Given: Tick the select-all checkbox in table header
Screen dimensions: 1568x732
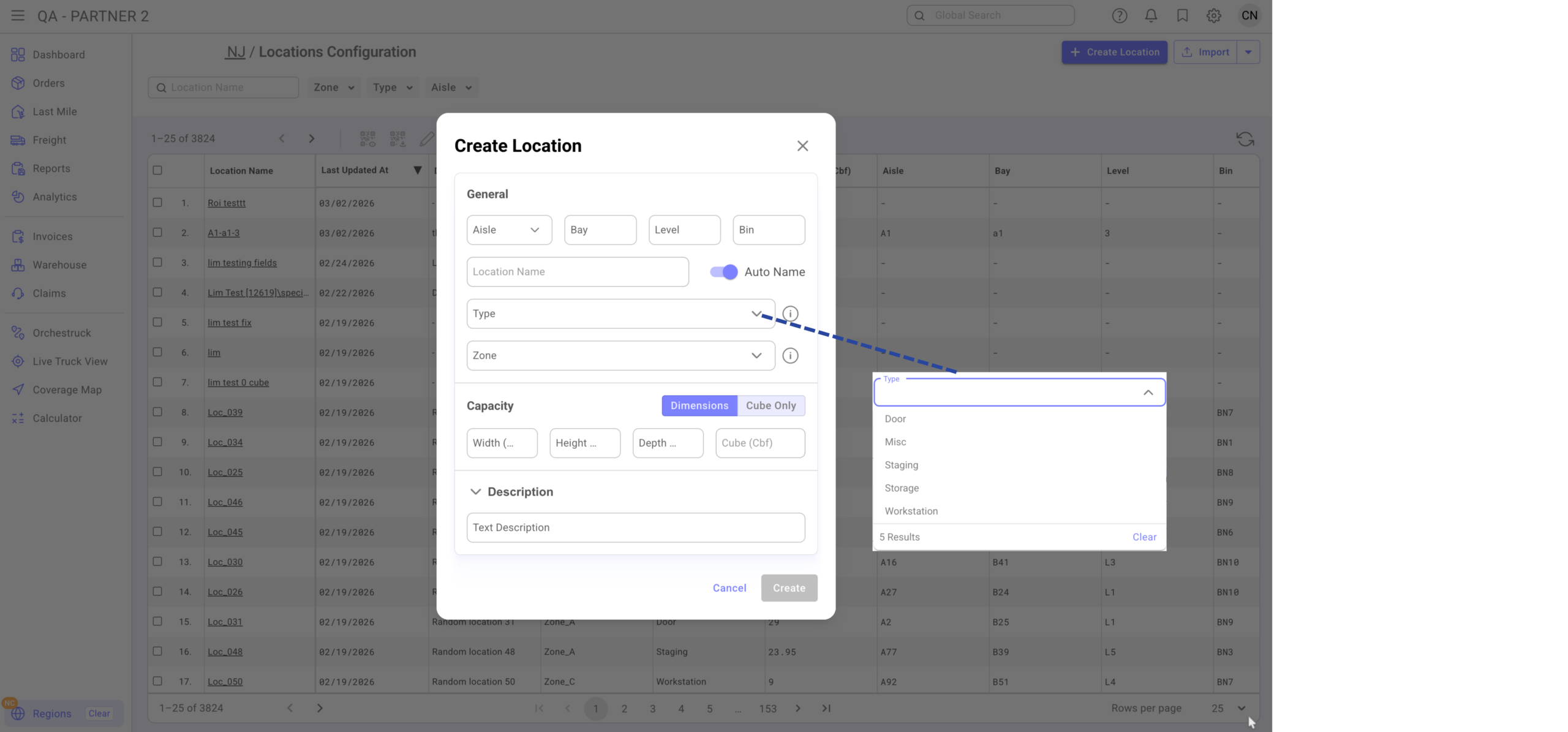Looking at the screenshot, I should [x=157, y=170].
